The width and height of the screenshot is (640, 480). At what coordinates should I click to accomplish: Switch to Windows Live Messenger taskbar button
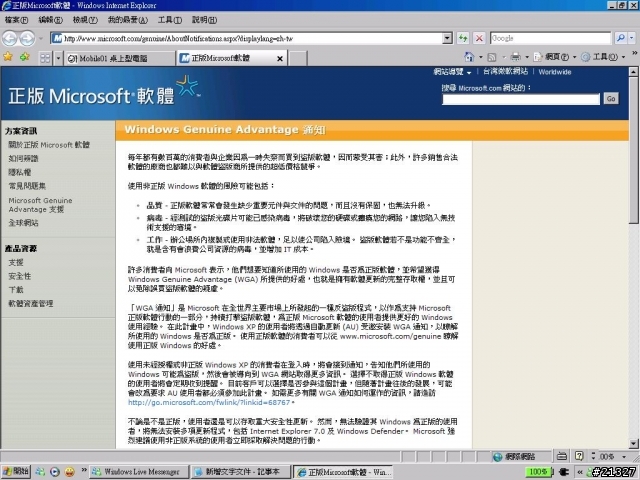pos(139,472)
